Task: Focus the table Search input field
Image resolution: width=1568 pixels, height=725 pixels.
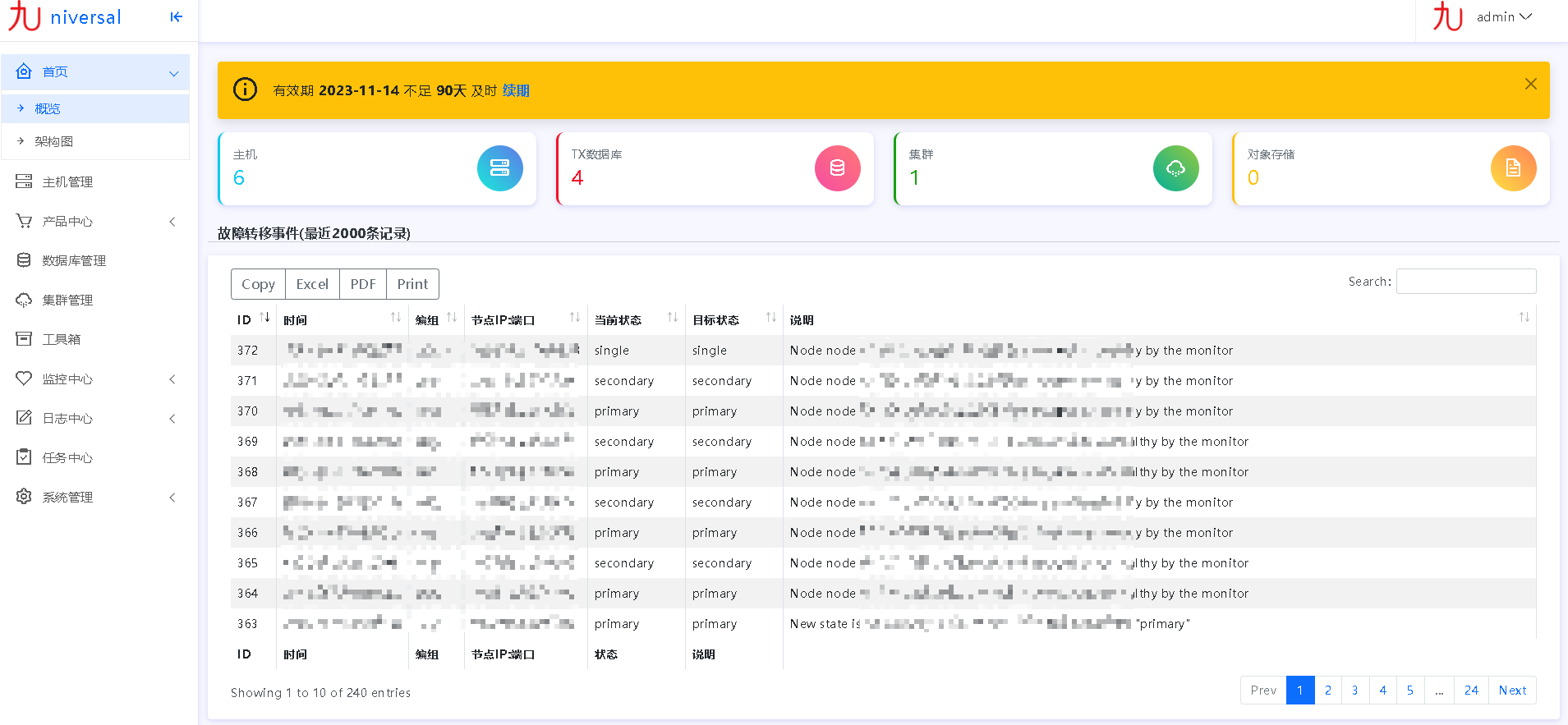Action: point(1465,282)
